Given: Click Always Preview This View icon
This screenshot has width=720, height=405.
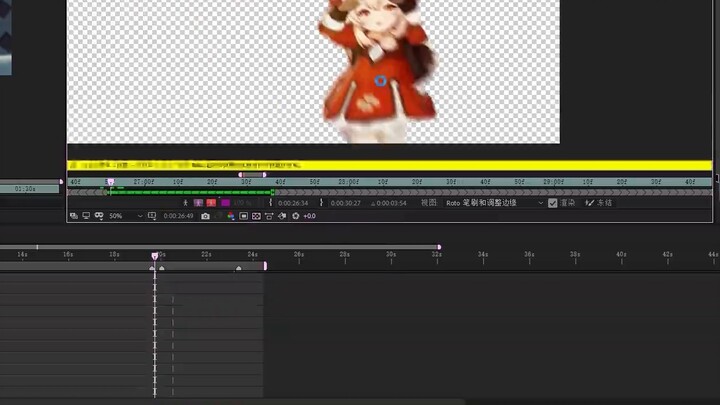Looking at the screenshot, I should [x=73, y=216].
